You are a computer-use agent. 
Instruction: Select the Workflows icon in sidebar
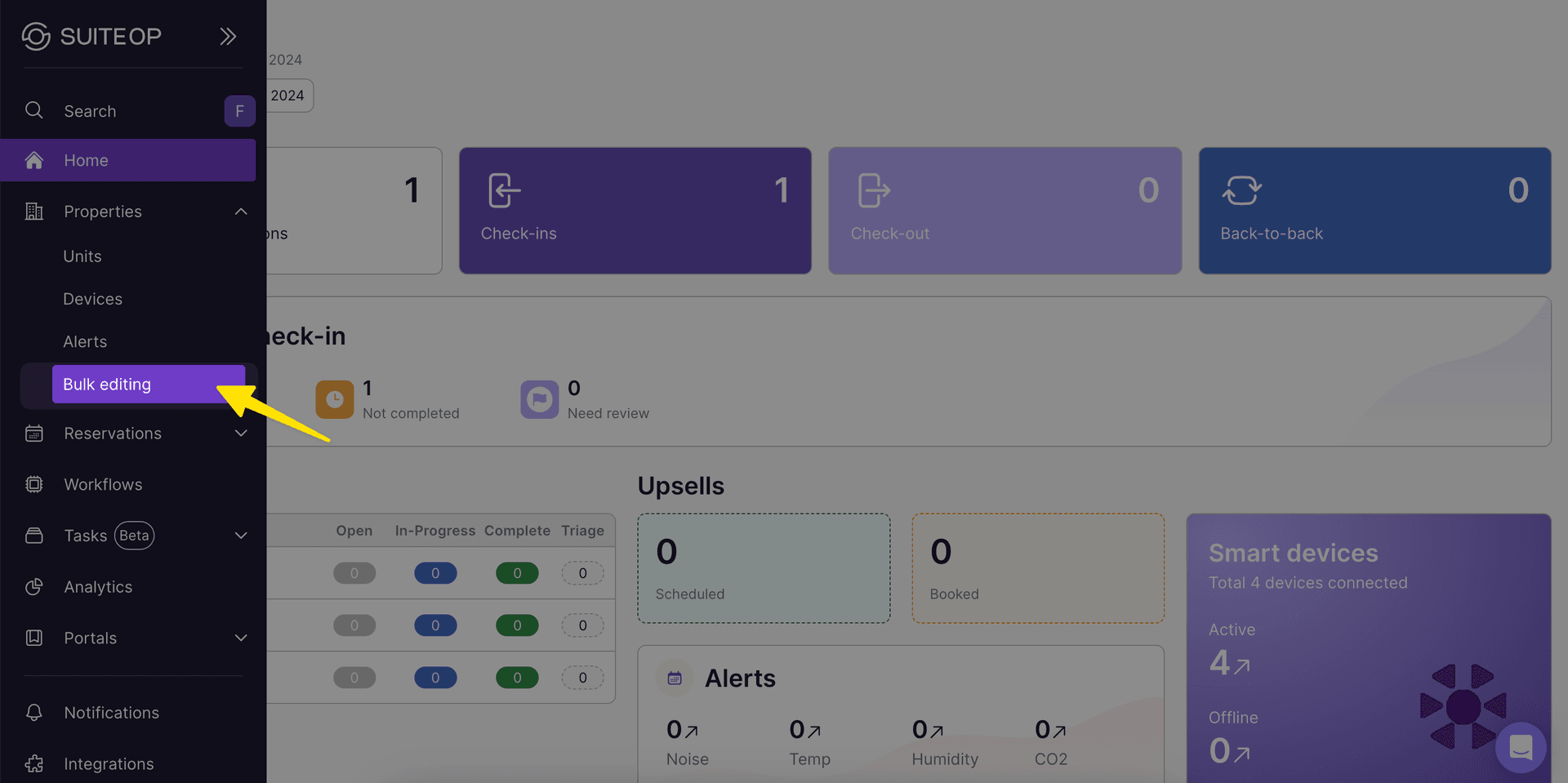pos(33,484)
